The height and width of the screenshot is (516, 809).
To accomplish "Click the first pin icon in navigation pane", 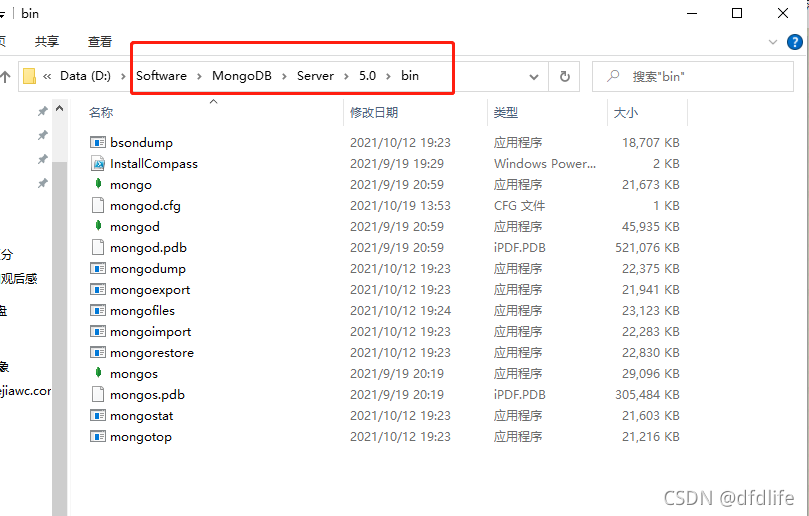I will tap(43, 111).
